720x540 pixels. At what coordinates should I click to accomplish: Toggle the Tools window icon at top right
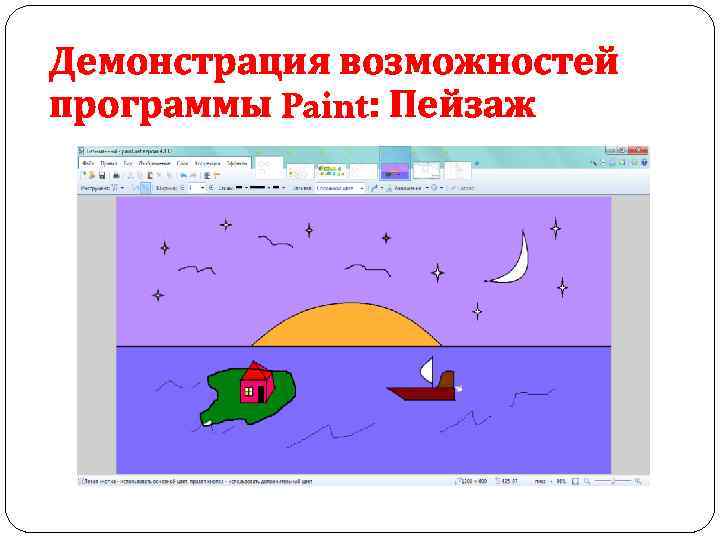point(595,163)
